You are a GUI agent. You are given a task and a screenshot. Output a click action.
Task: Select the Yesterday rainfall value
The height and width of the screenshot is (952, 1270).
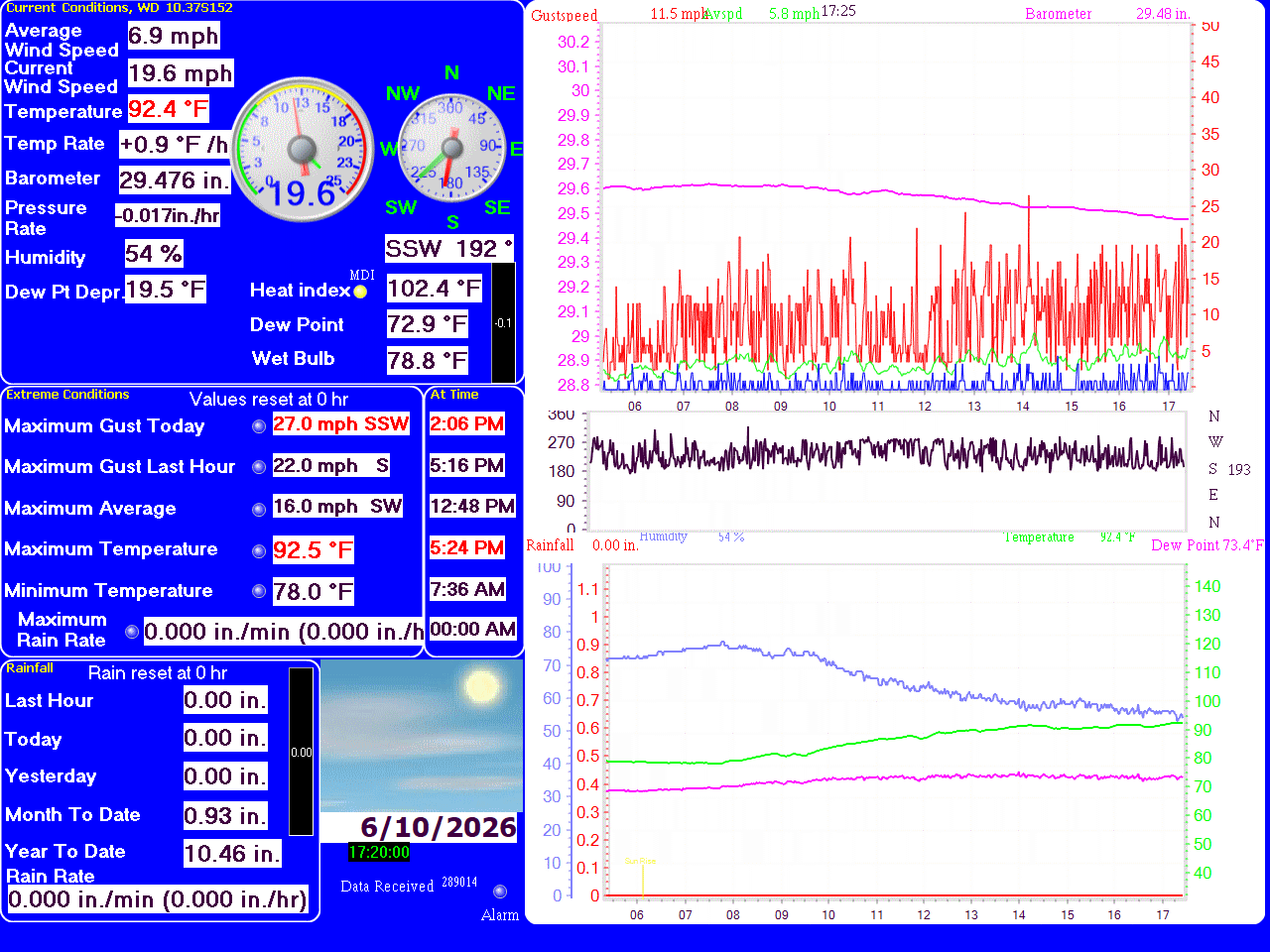coord(225,776)
